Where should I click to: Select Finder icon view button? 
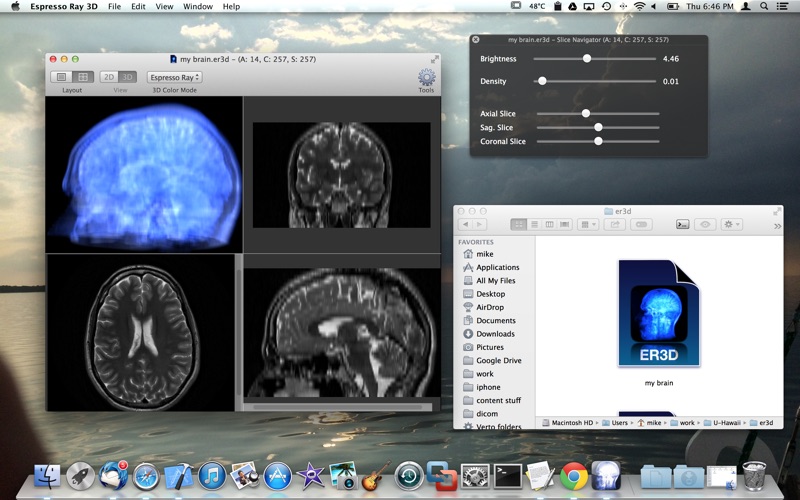click(x=519, y=225)
